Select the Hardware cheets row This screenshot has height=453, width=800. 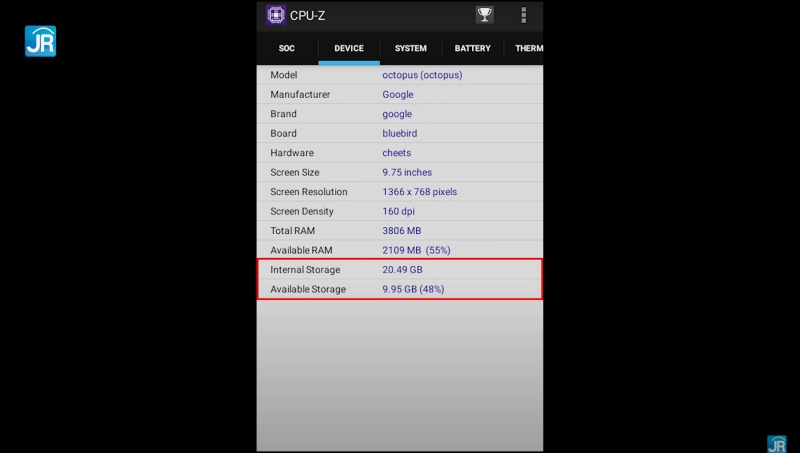(399, 153)
